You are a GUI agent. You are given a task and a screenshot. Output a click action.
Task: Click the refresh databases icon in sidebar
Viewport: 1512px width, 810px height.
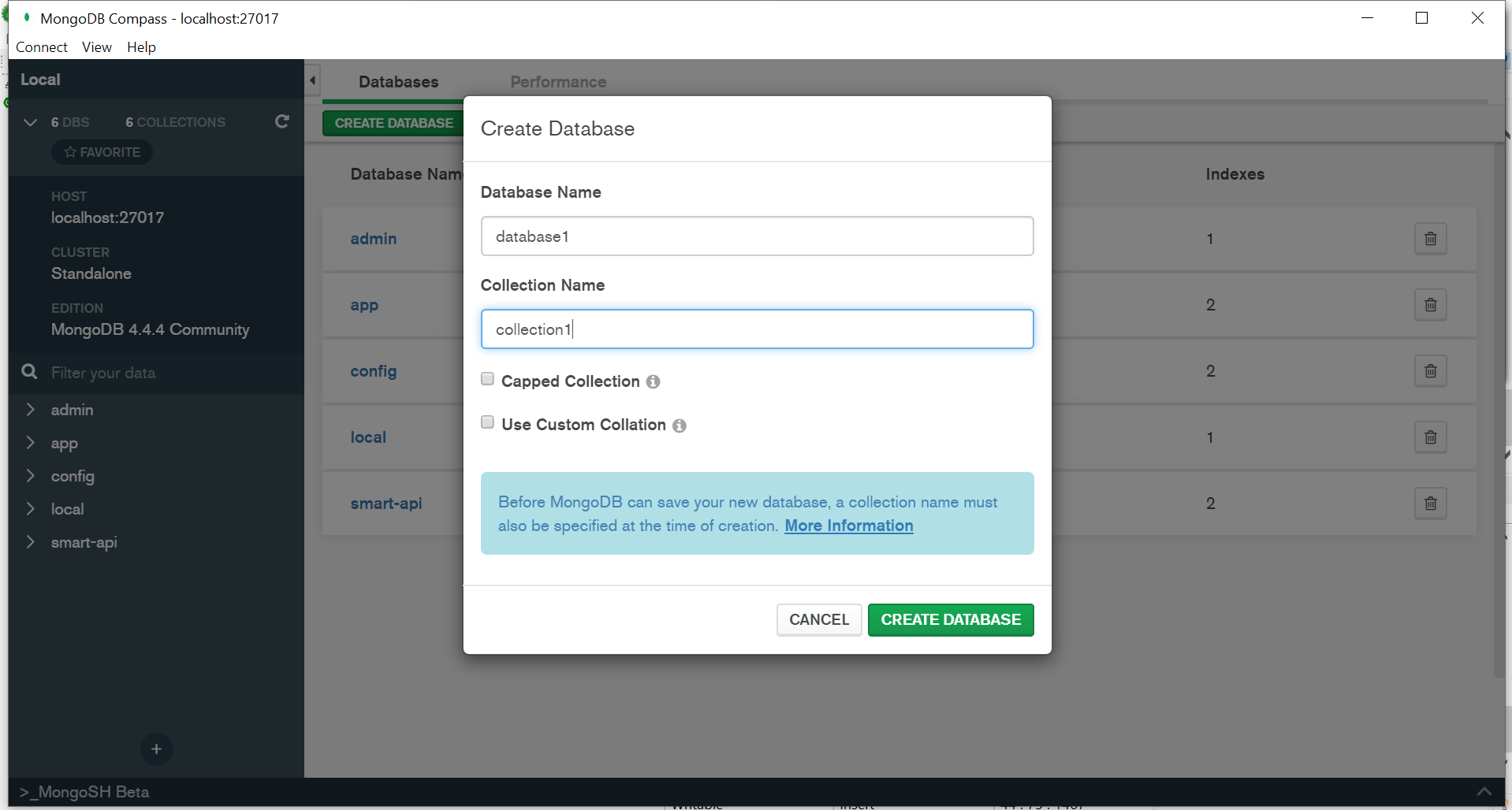click(x=282, y=121)
